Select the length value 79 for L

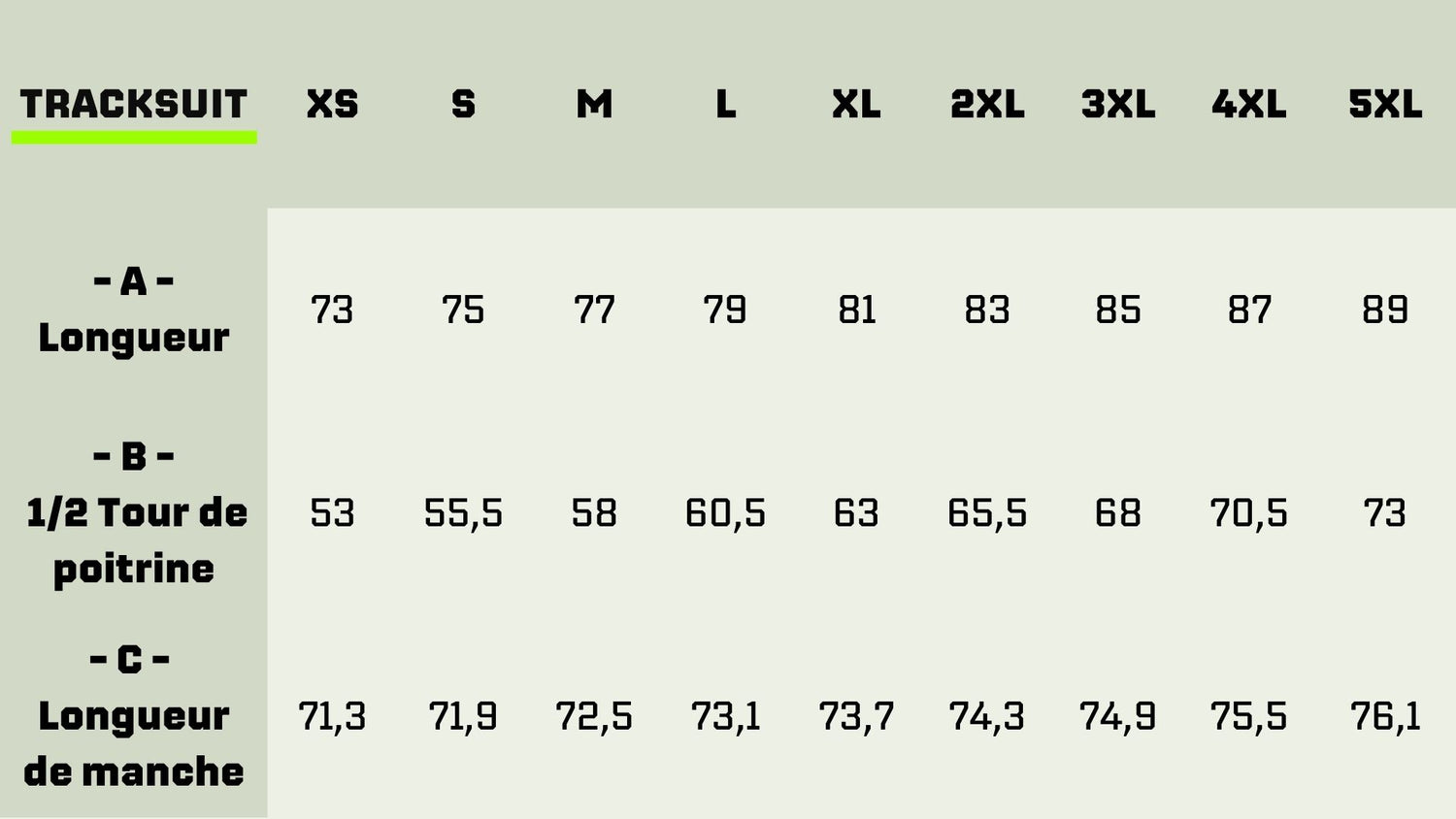point(725,311)
